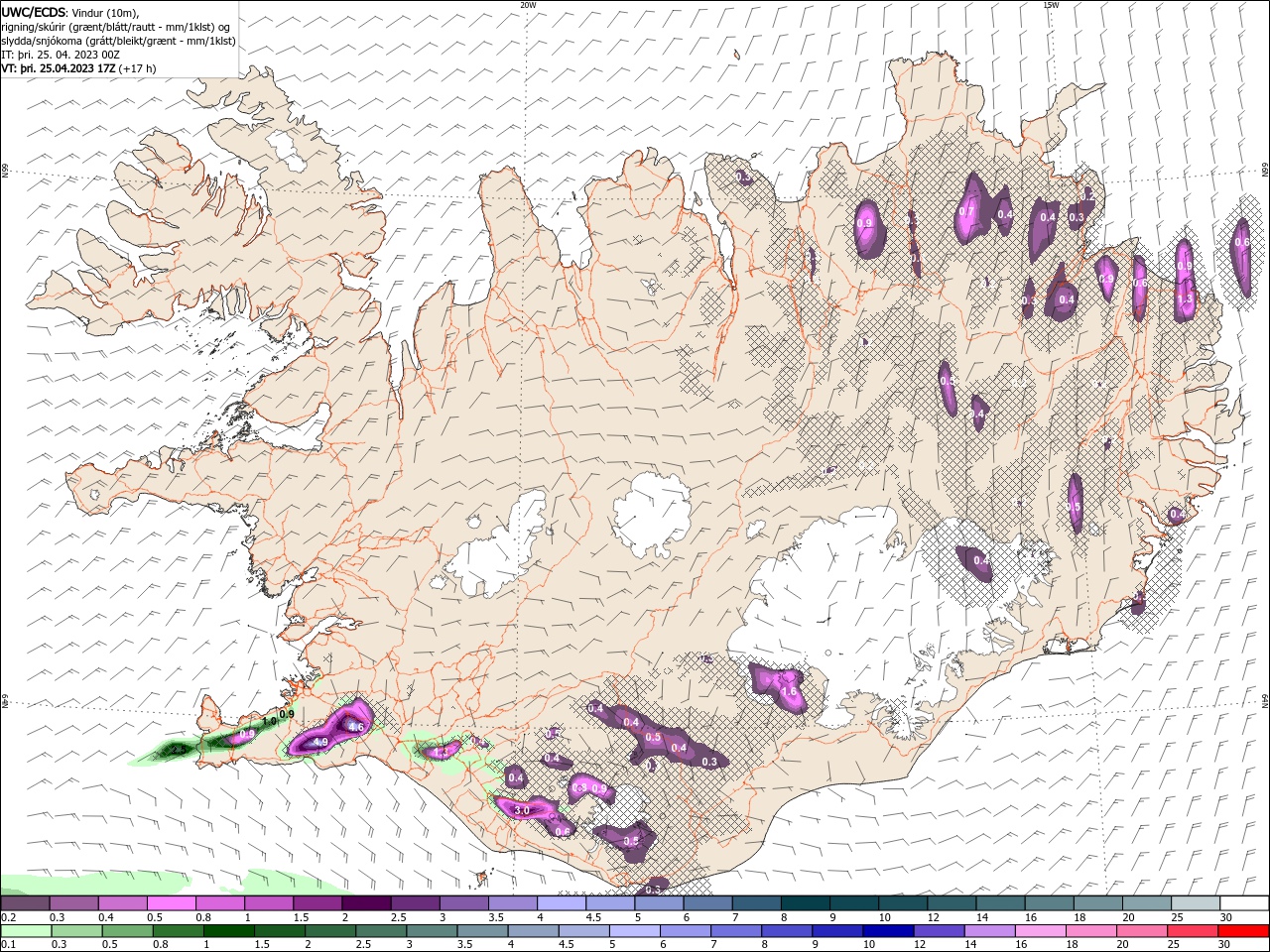Screen dimensions: 1270x952
Task: Pick the pale periwinkle rain swatch for 5–6
Action: click(635, 930)
